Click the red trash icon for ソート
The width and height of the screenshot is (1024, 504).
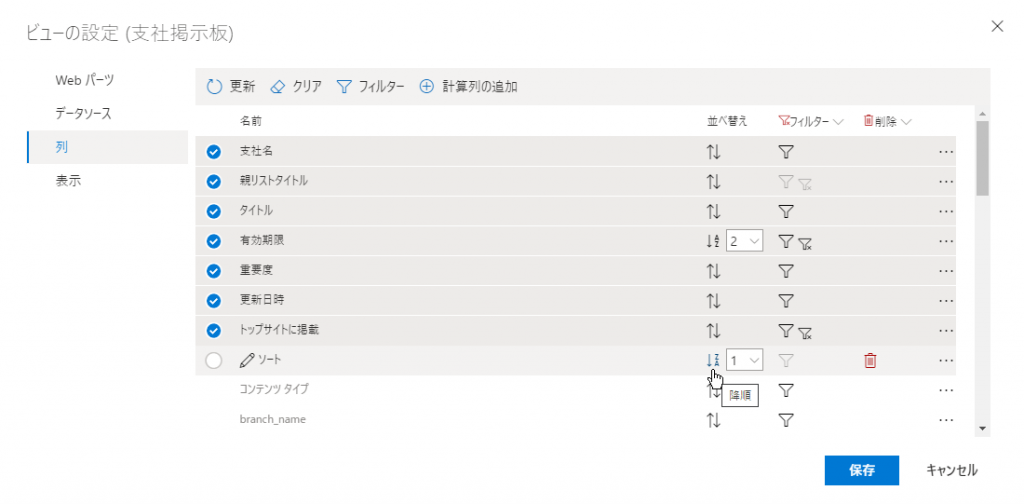click(x=870, y=360)
